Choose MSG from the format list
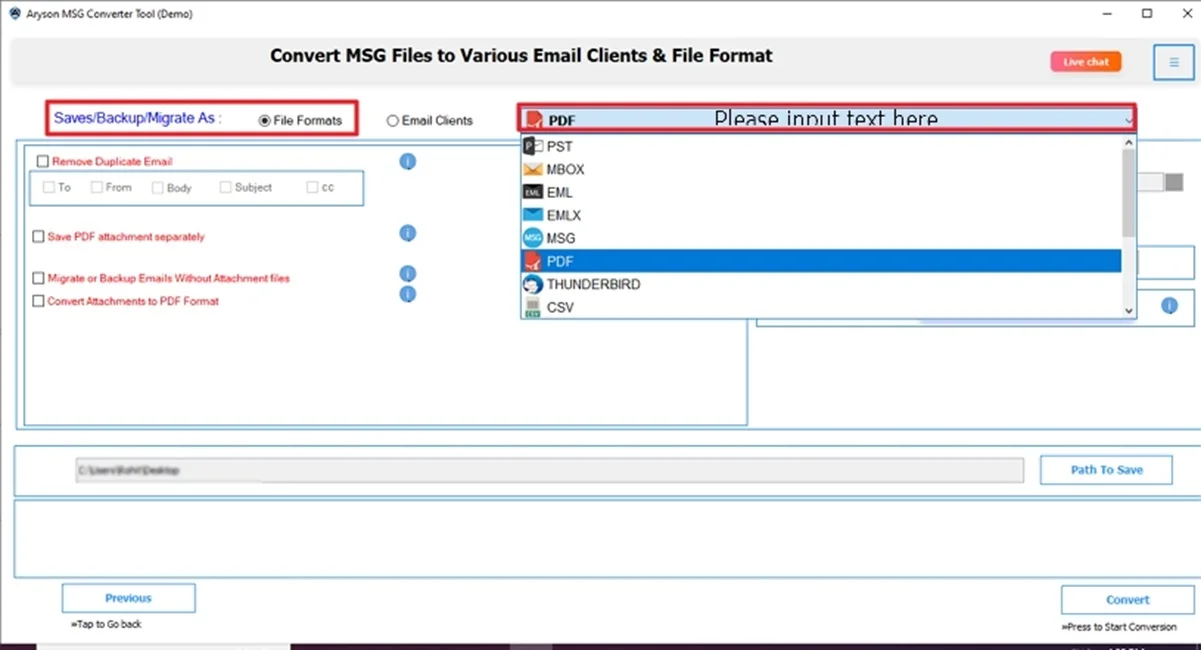The height and width of the screenshot is (650, 1201). [x=821, y=238]
